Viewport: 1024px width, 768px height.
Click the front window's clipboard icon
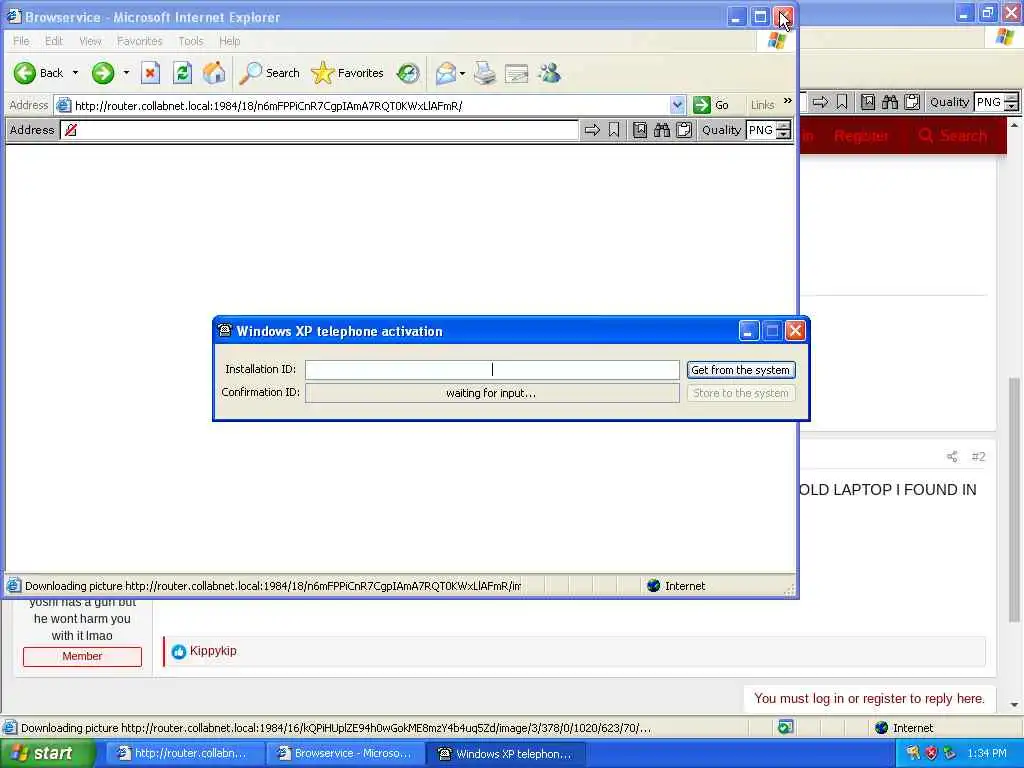684,130
